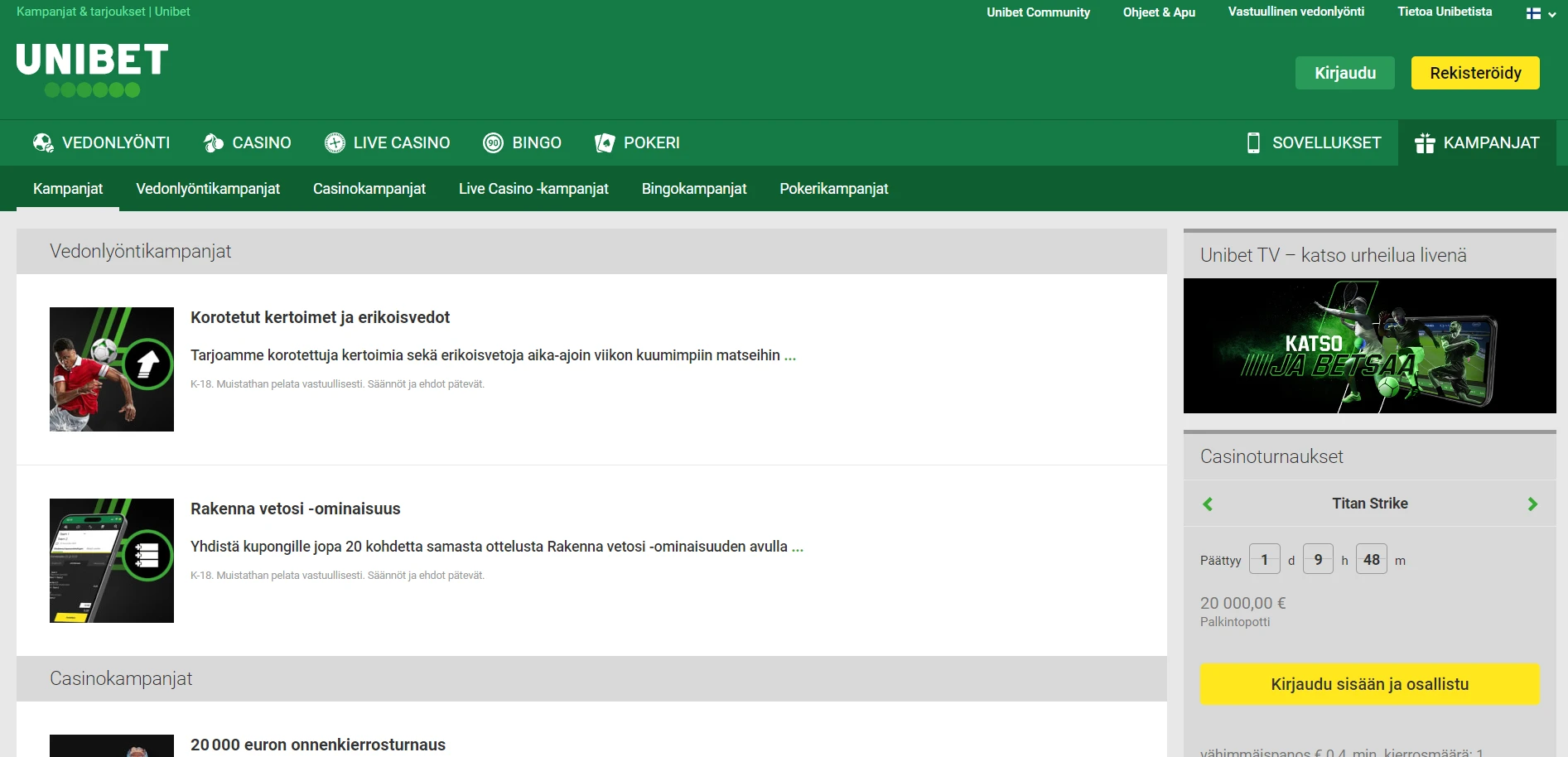Click the Rekisteröidy register button
Viewport: 1568px width, 757px height.
(x=1475, y=73)
